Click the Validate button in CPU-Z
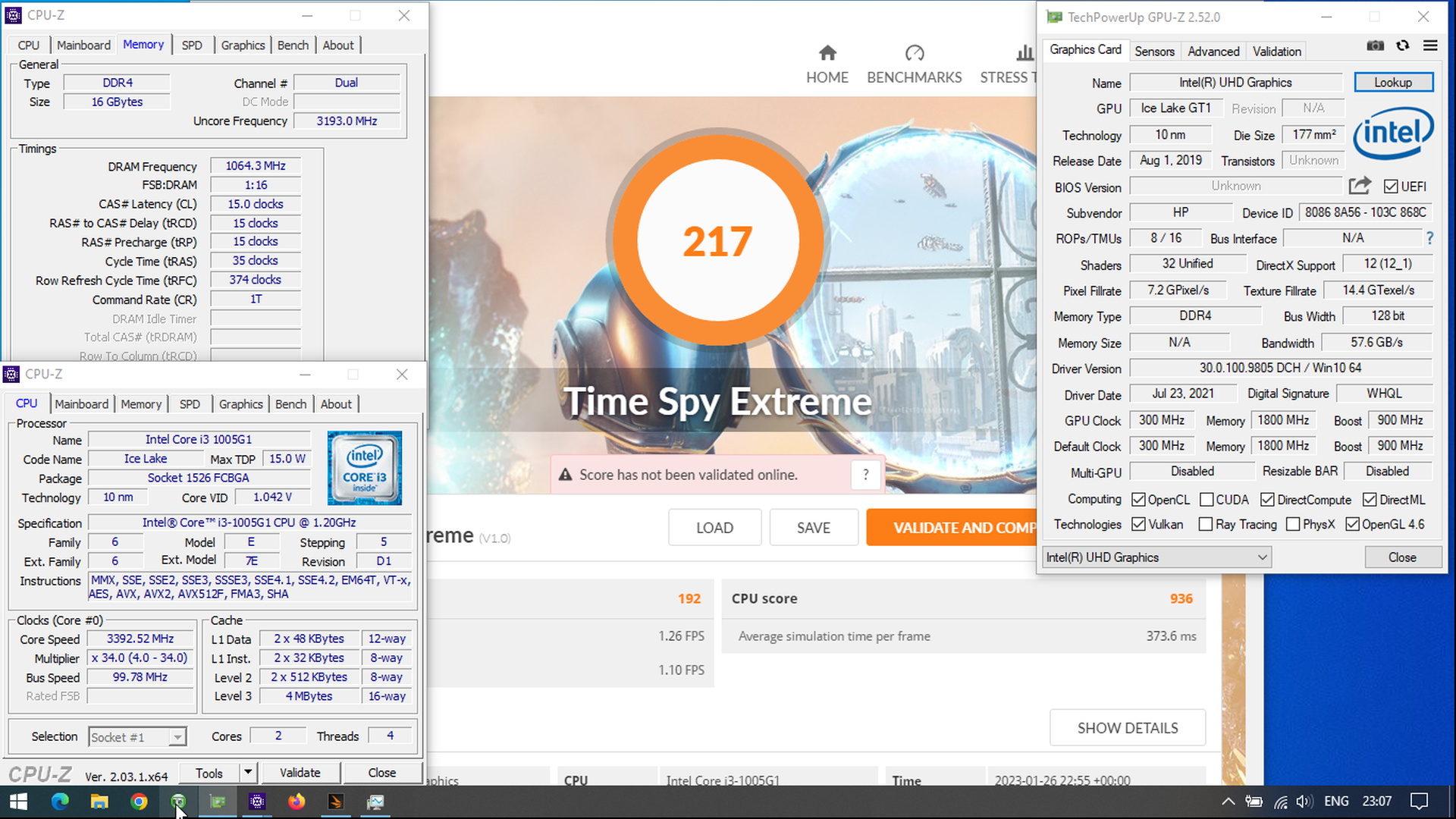 [300, 773]
